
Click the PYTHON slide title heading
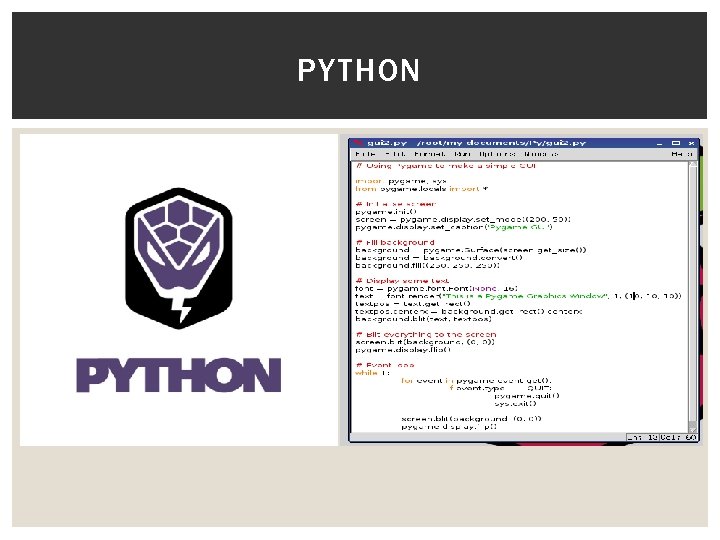point(359,70)
